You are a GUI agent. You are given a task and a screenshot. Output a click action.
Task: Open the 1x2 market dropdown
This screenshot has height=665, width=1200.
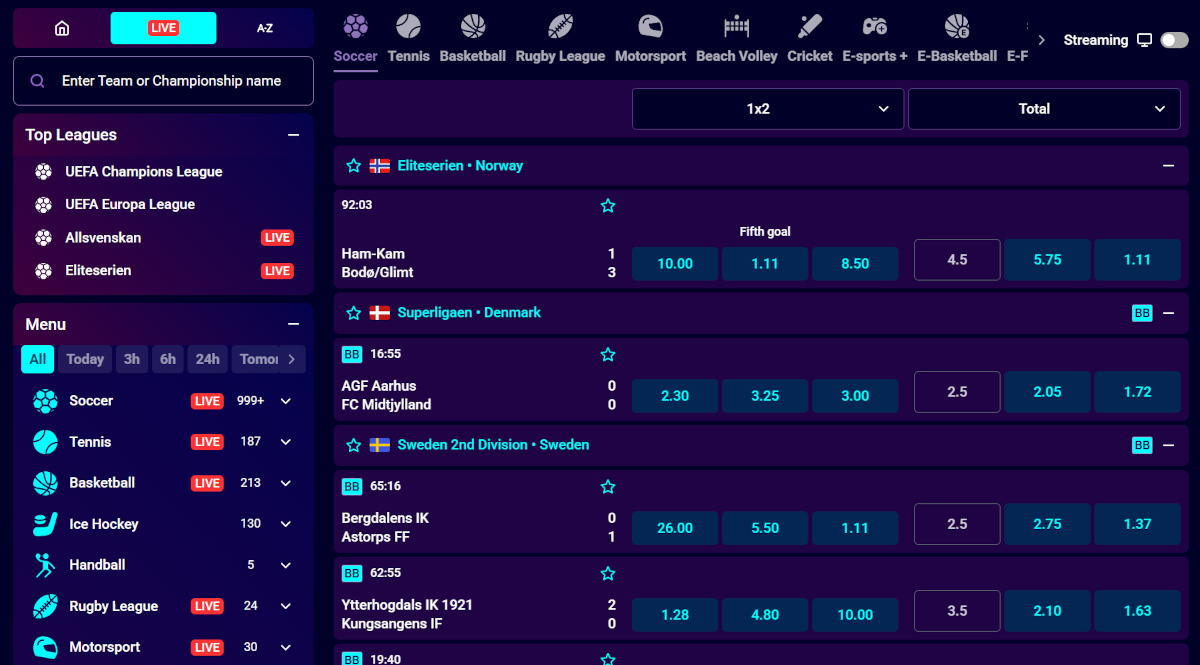[x=767, y=108]
